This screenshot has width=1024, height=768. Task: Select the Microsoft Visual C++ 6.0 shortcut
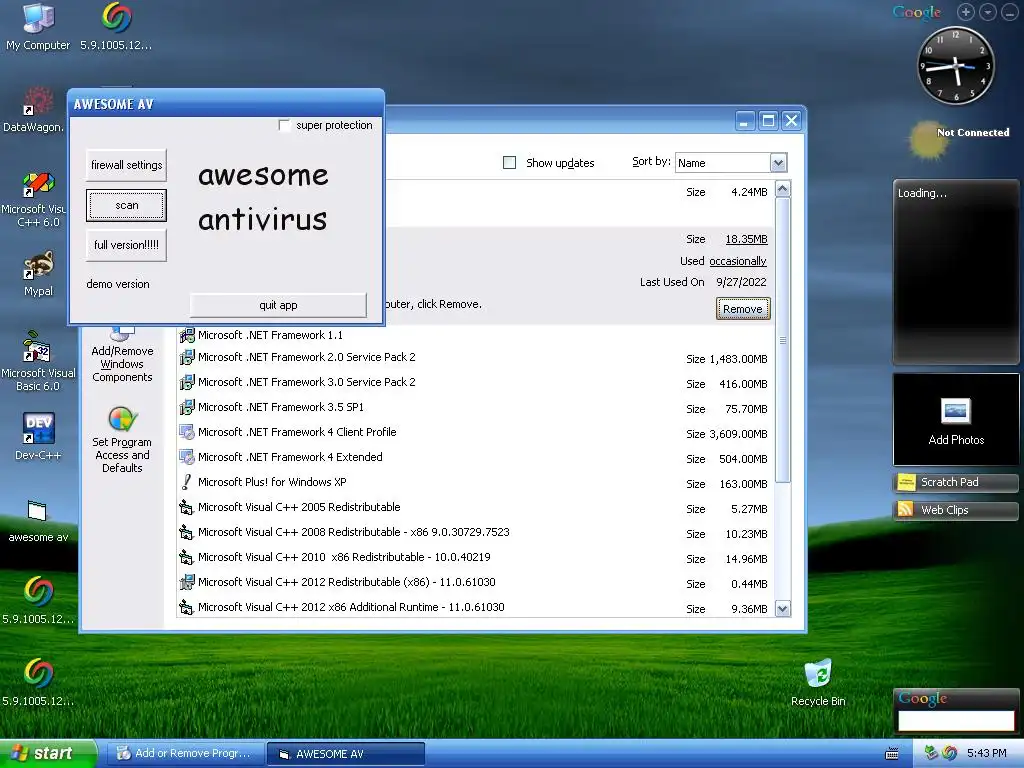tap(38, 199)
